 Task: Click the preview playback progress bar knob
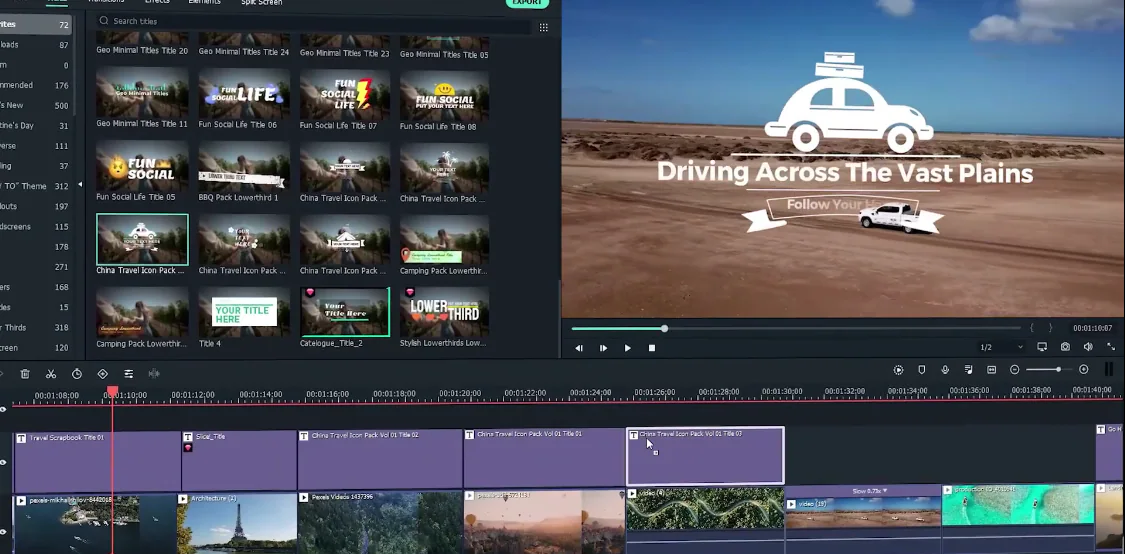click(x=664, y=329)
